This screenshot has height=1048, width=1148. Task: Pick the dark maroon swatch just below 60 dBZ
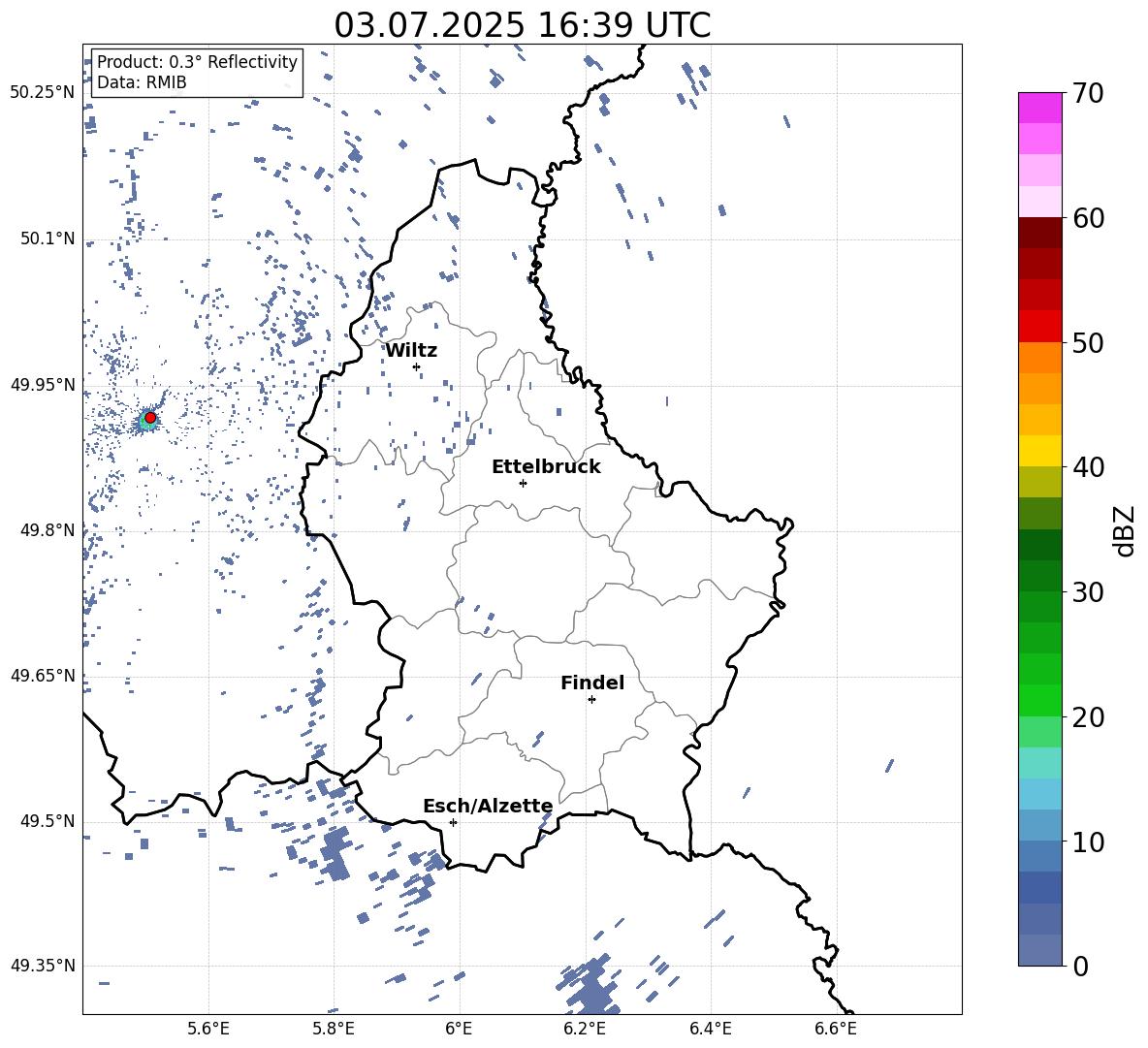coord(1040,233)
